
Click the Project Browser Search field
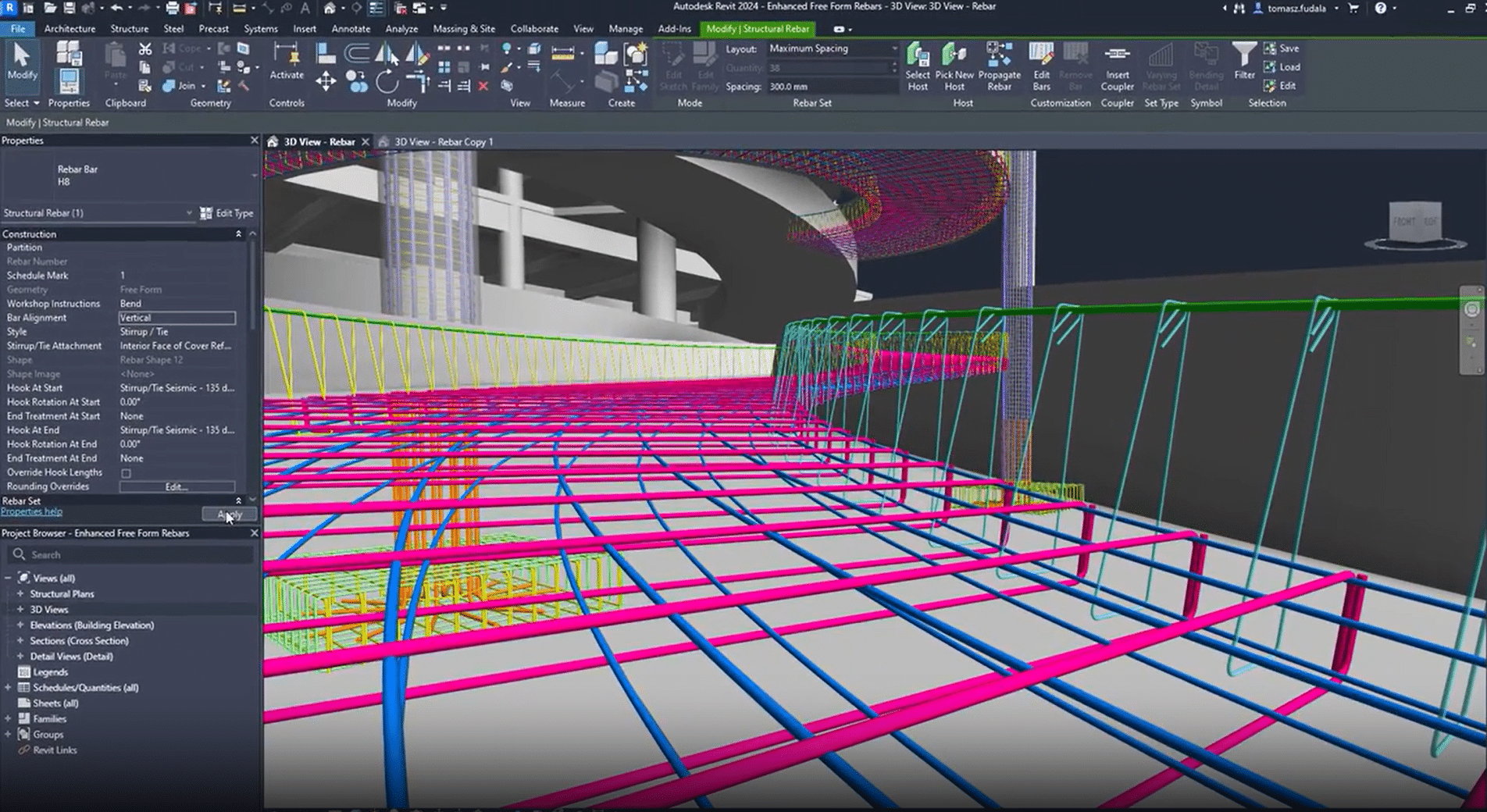[x=130, y=555]
